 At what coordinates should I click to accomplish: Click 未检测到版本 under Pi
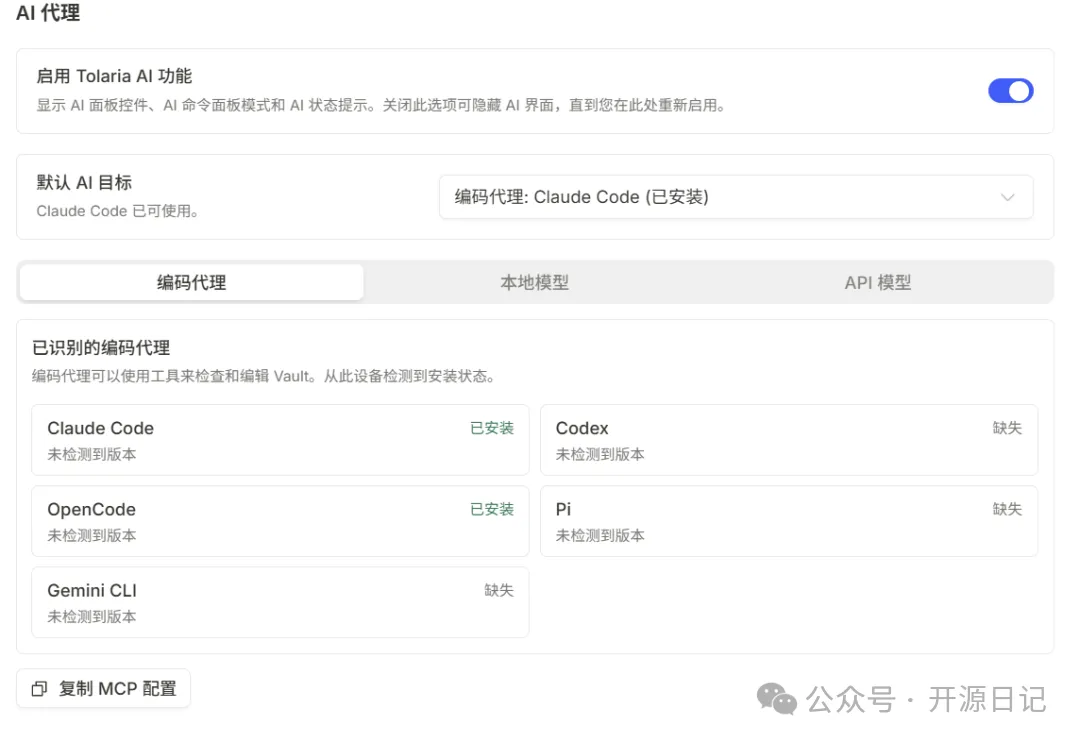[600, 535]
